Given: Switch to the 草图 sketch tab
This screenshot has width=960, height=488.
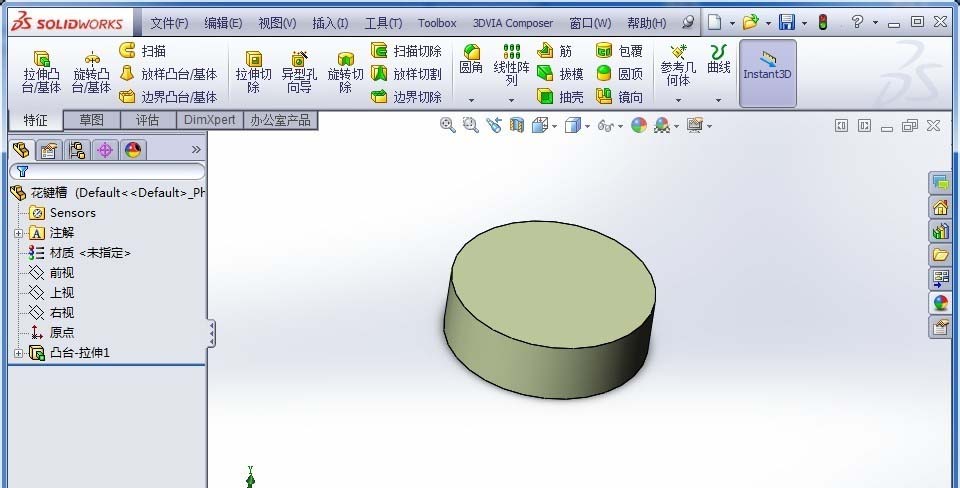Looking at the screenshot, I should click(x=92, y=120).
